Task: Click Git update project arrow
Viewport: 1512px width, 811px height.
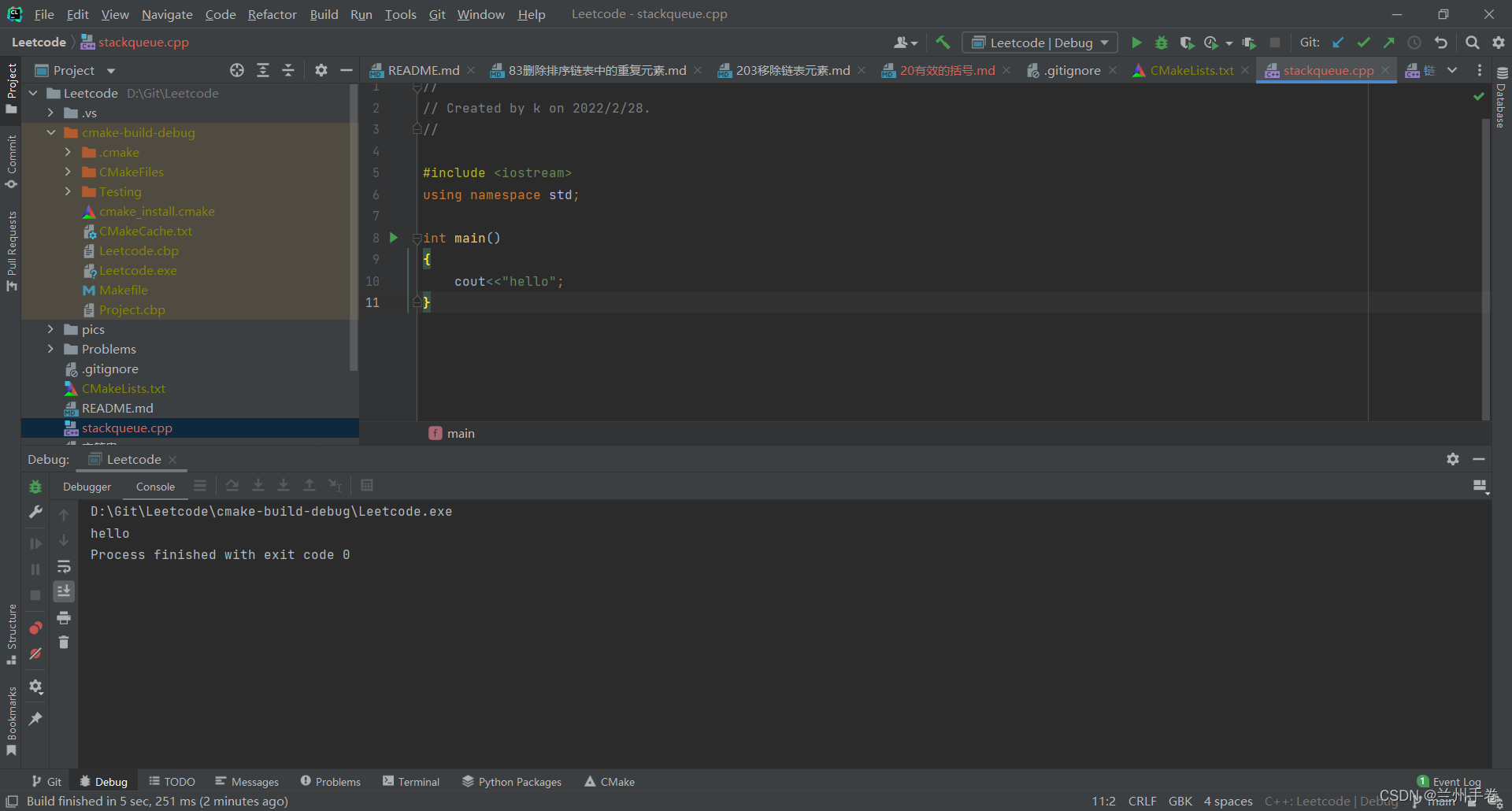Action: (1338, 43)
